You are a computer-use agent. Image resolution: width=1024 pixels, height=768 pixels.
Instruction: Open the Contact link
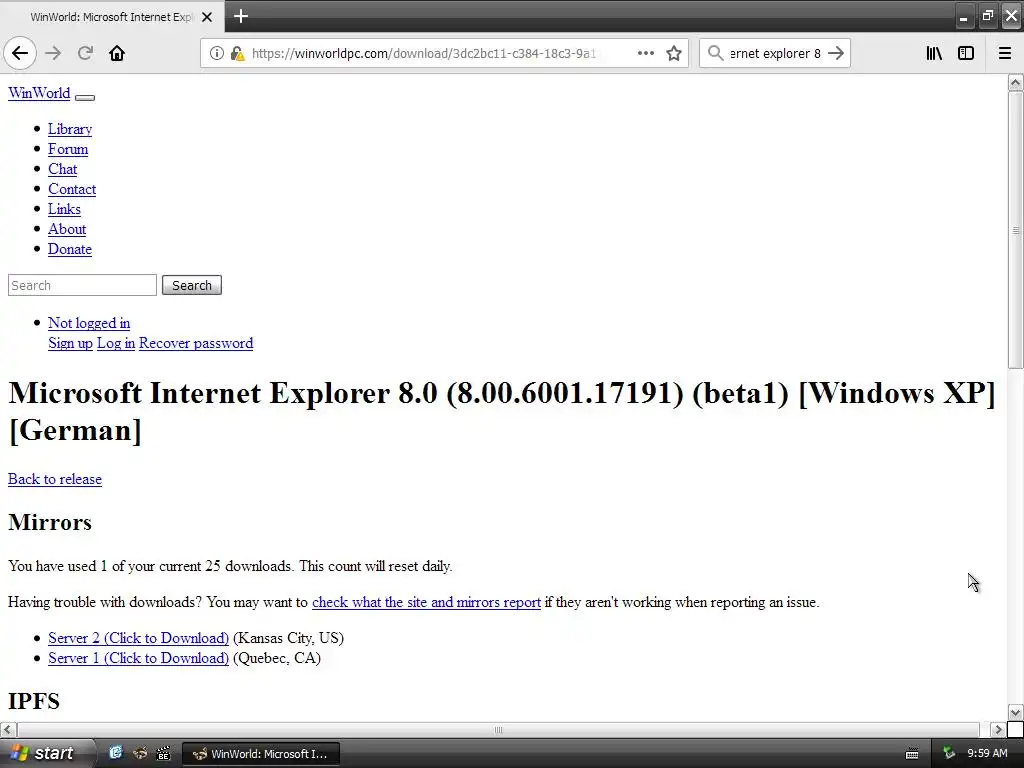[x=72, y=189]
